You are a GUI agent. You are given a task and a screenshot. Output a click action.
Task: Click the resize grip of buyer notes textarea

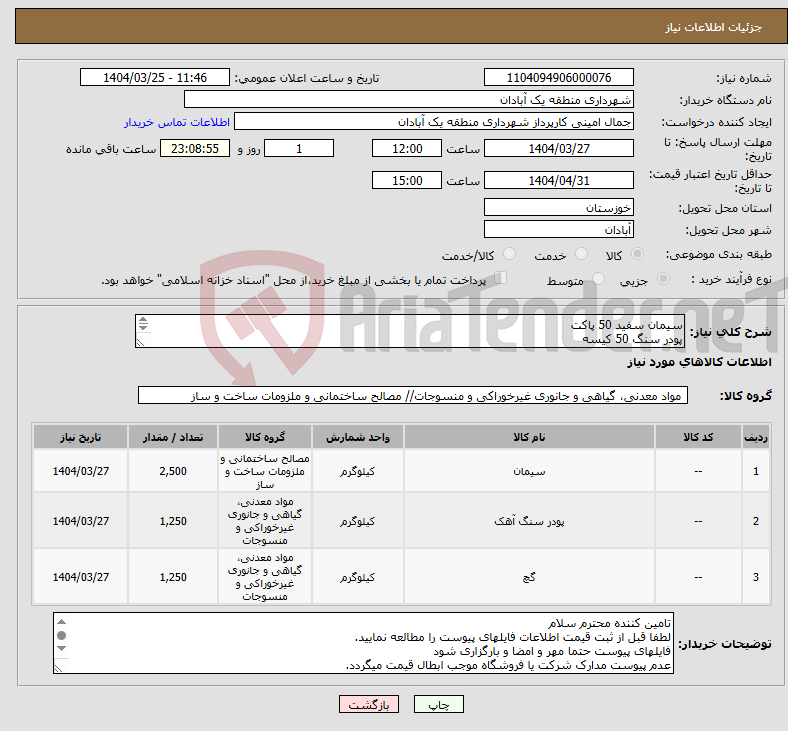click(59, 668)
